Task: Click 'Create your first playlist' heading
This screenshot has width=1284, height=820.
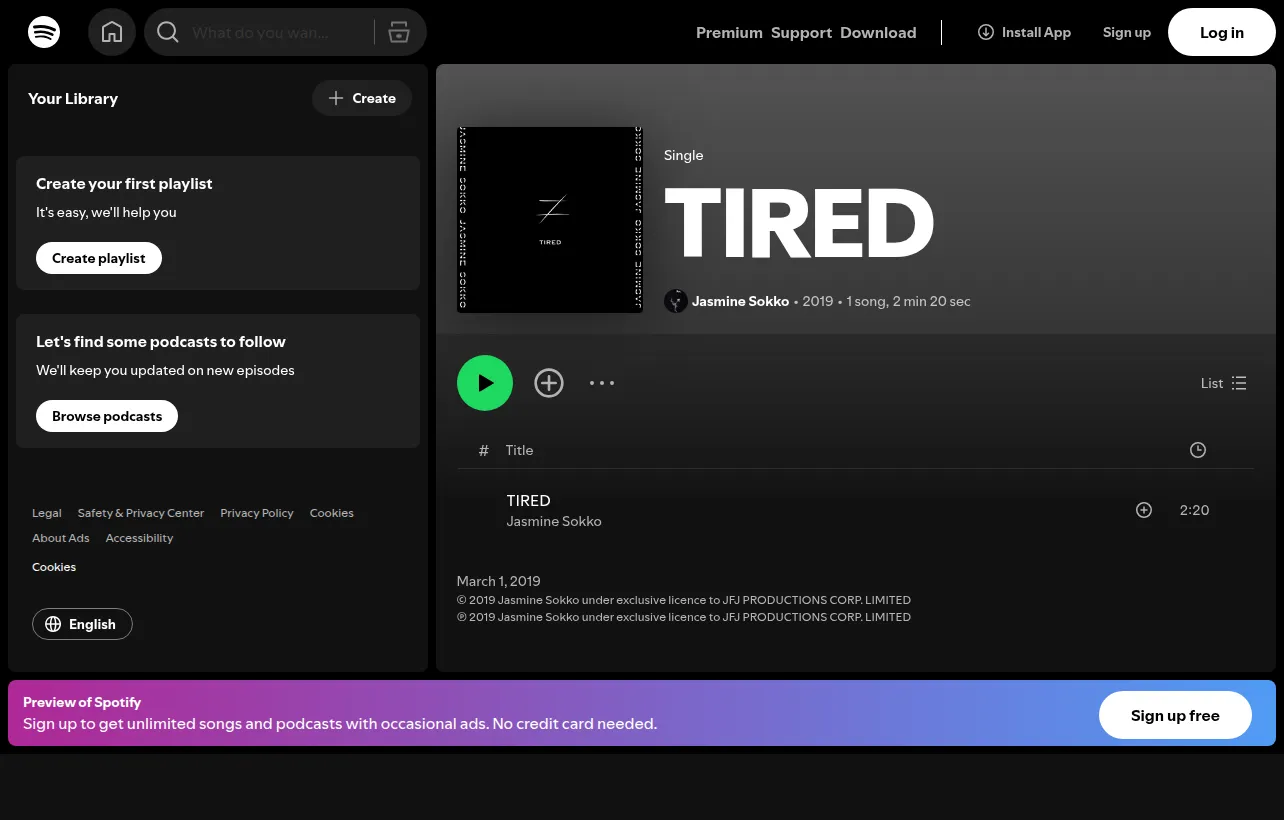Action: tap(124, 184)
